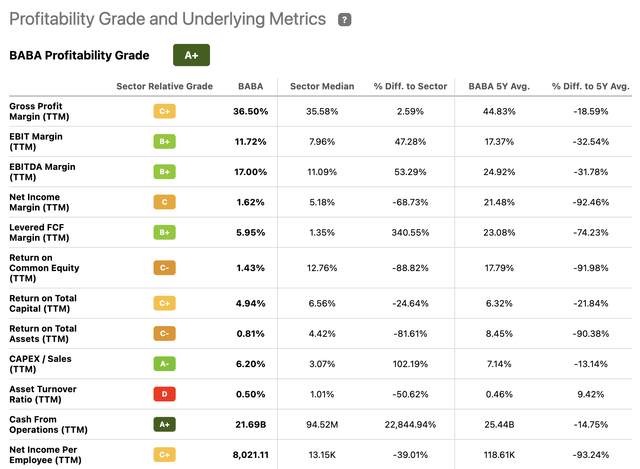640x469 pixels.
Task: Click the red D grade badge for Asset Turnover
Action: [165, 396]
